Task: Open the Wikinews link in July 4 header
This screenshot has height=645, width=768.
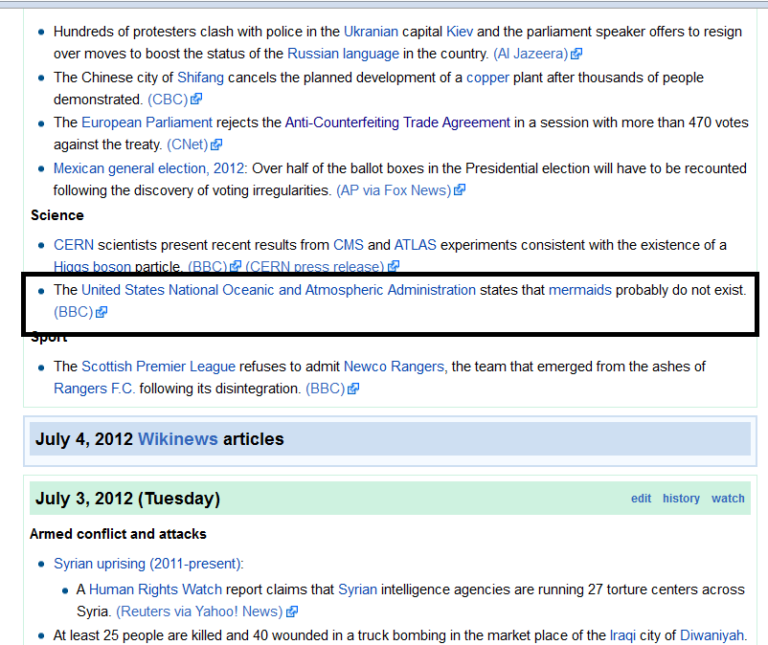Action: point(177,439)
